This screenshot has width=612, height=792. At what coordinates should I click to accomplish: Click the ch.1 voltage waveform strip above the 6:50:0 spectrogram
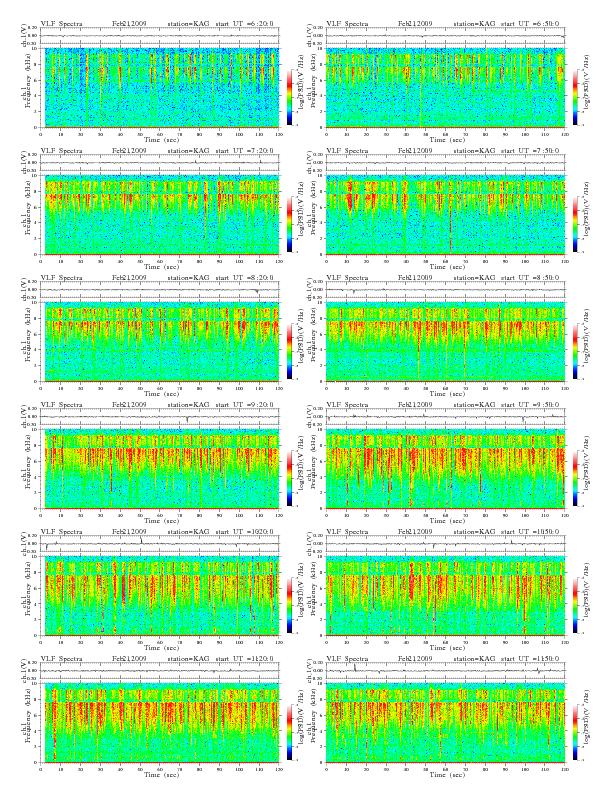(445, 36)
